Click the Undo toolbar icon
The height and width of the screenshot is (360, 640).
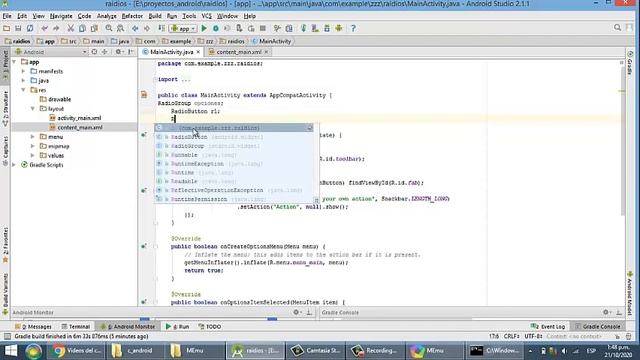tap(44, 28)
